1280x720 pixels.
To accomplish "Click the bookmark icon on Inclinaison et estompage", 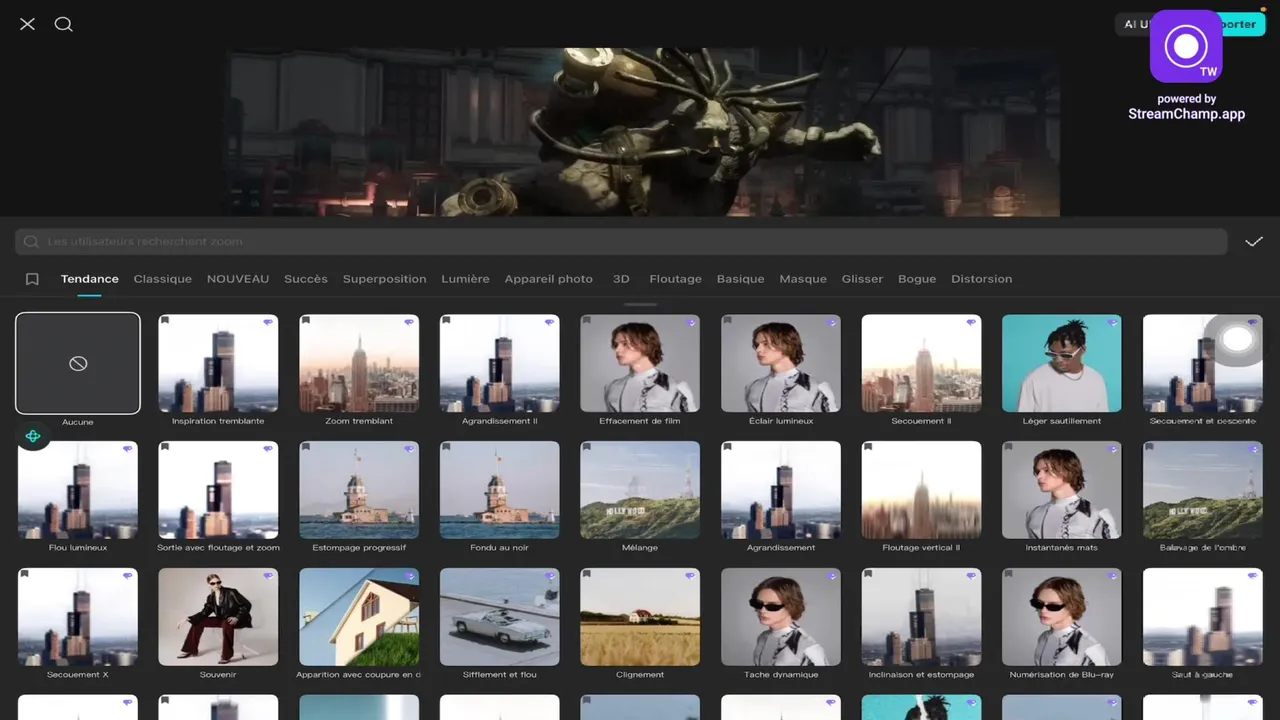I will pos(869,575).
